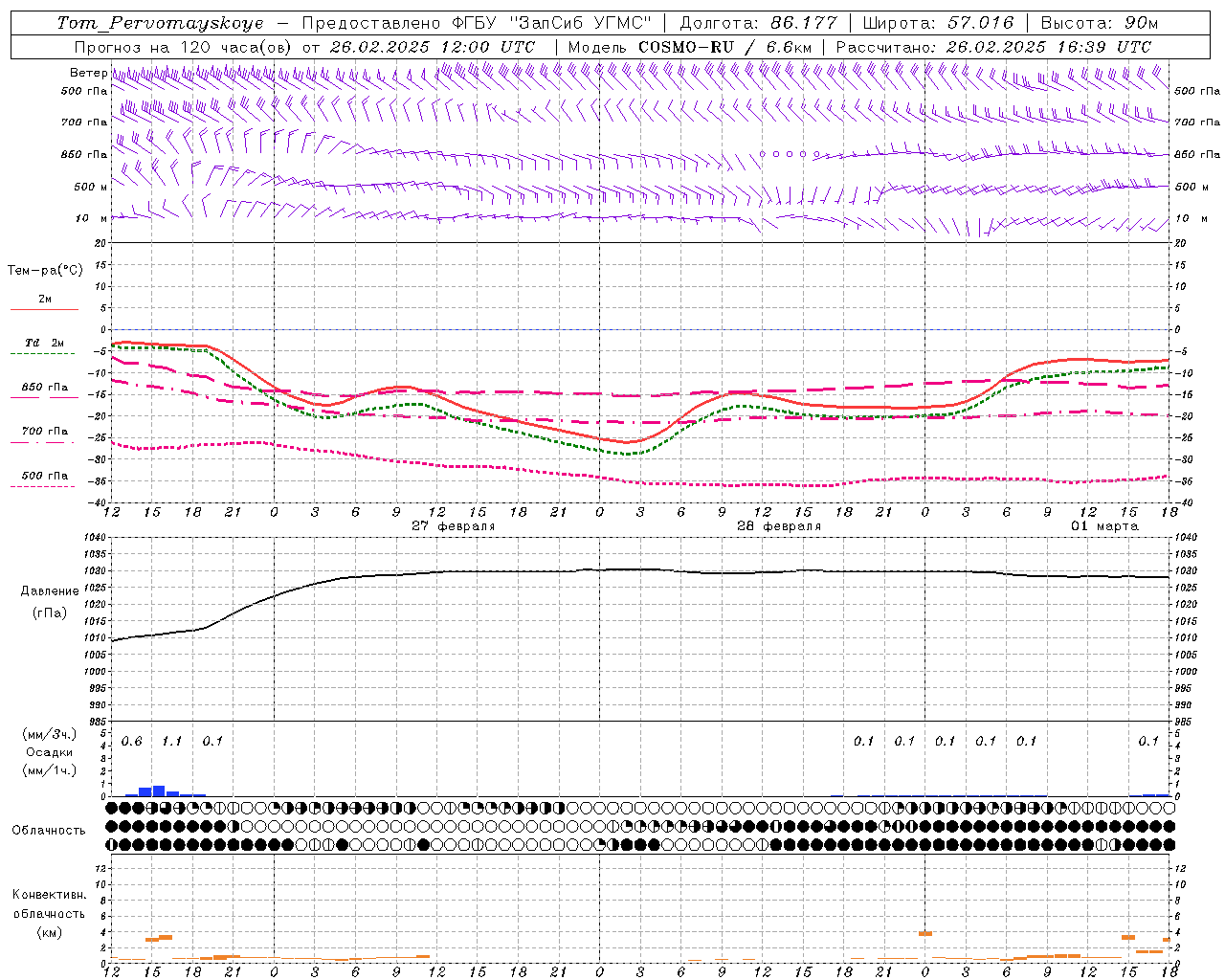Click the Высота: 90м value
This screenshot has width=1225, height=980.
pyautogui.click(x=1099, y=23)
